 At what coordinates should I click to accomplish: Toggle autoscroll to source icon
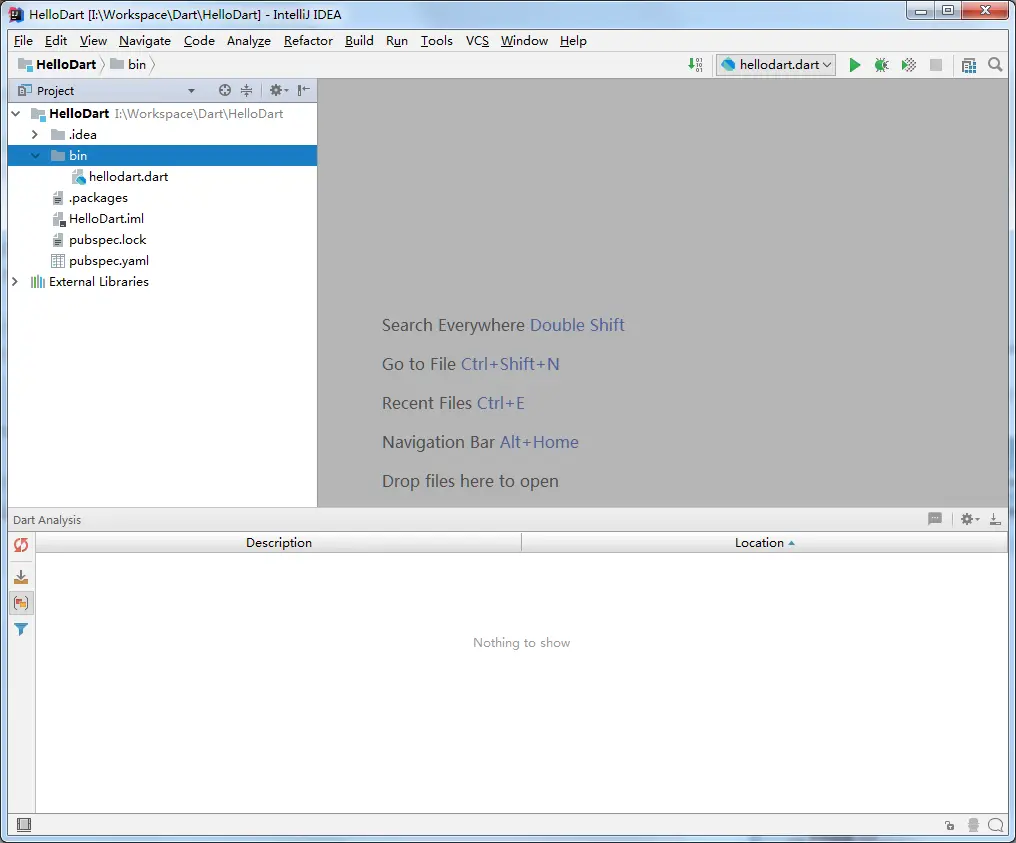point(21,577)
